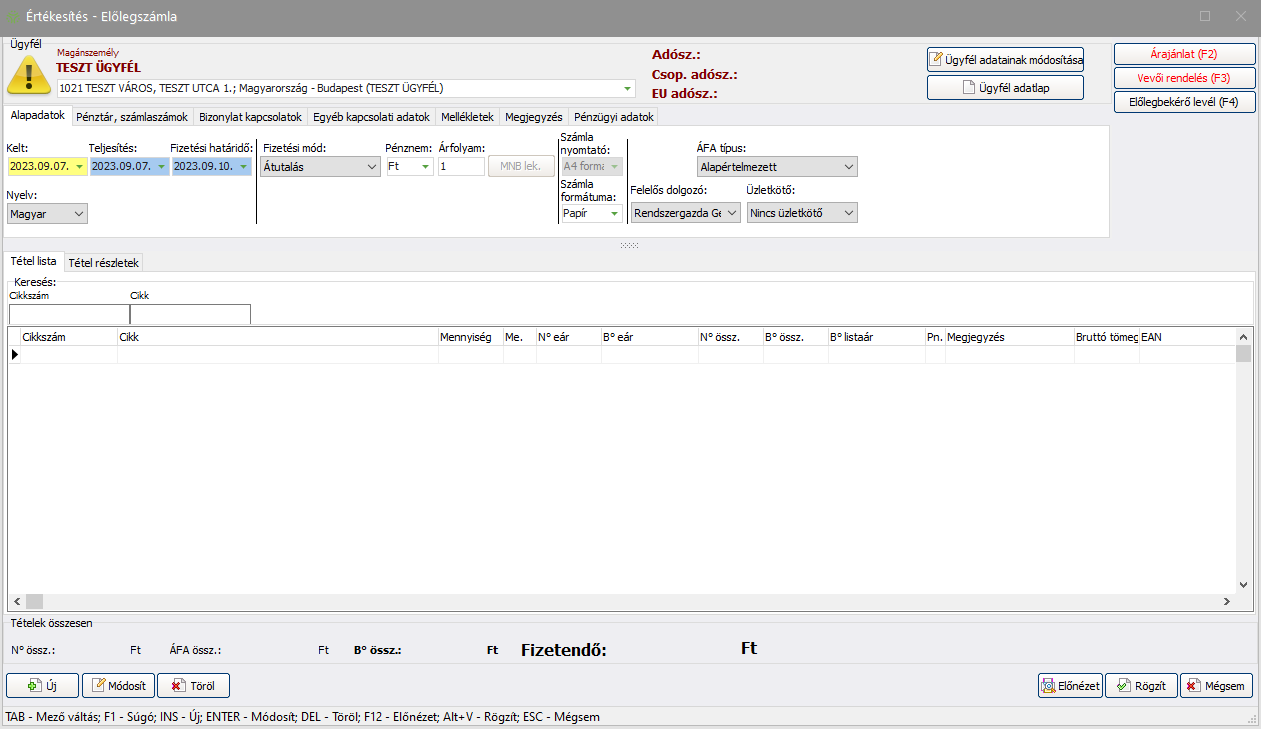Click Ügyfél adatainak módosítása button
The width and height of the screenshot is (1261, 729).
pos(1005,60)
